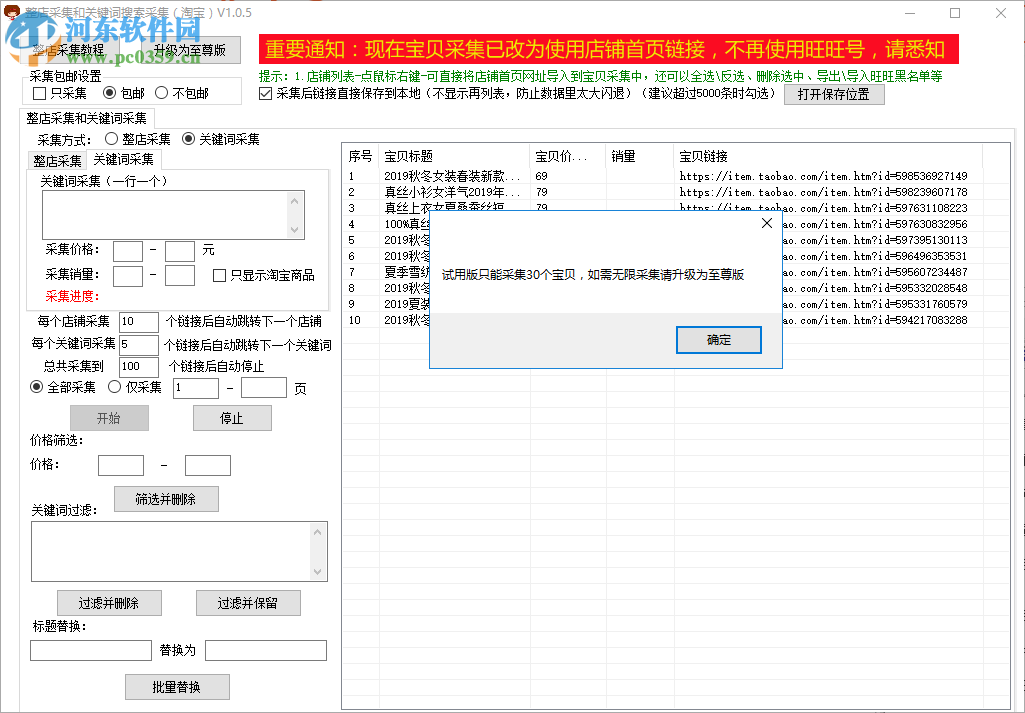Run batch replace with 批量替换
This screenshot has height=713, width=1025.
[x=176, y=686]
